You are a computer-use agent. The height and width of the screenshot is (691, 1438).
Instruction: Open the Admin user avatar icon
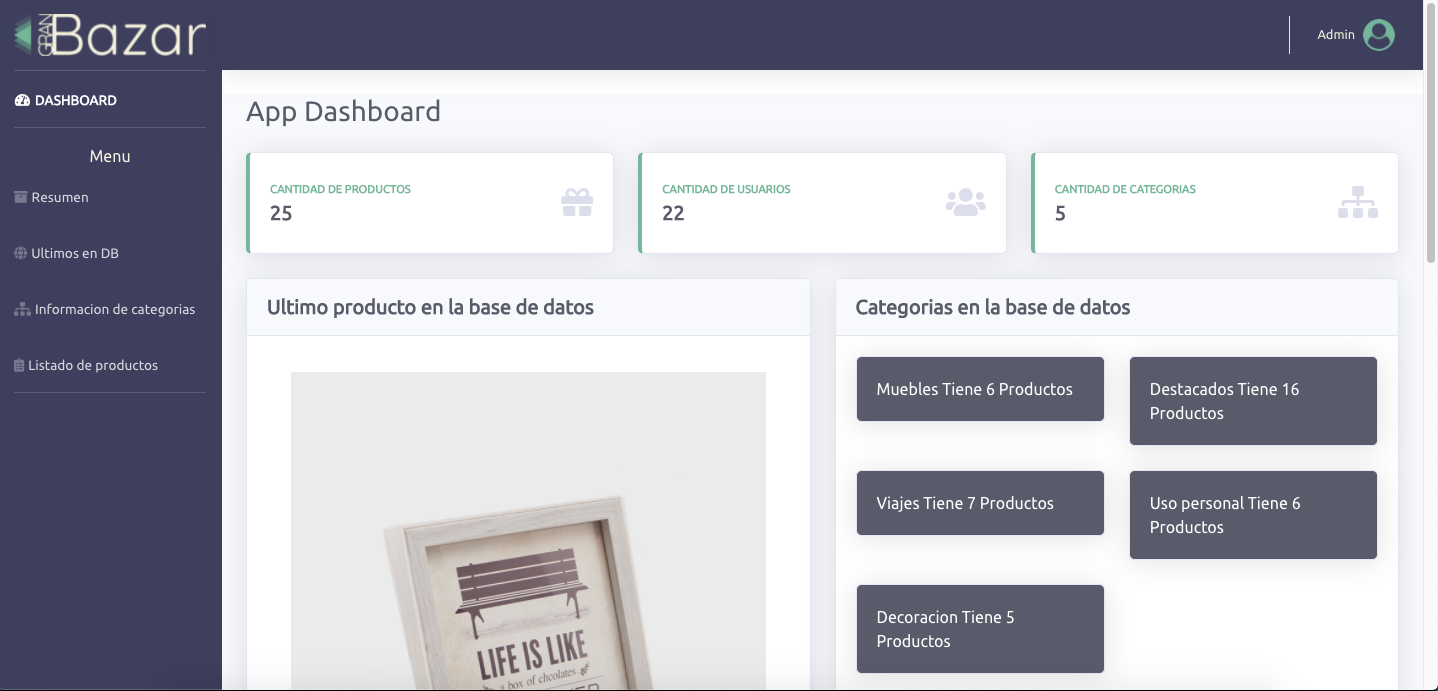coord(1379,35)
